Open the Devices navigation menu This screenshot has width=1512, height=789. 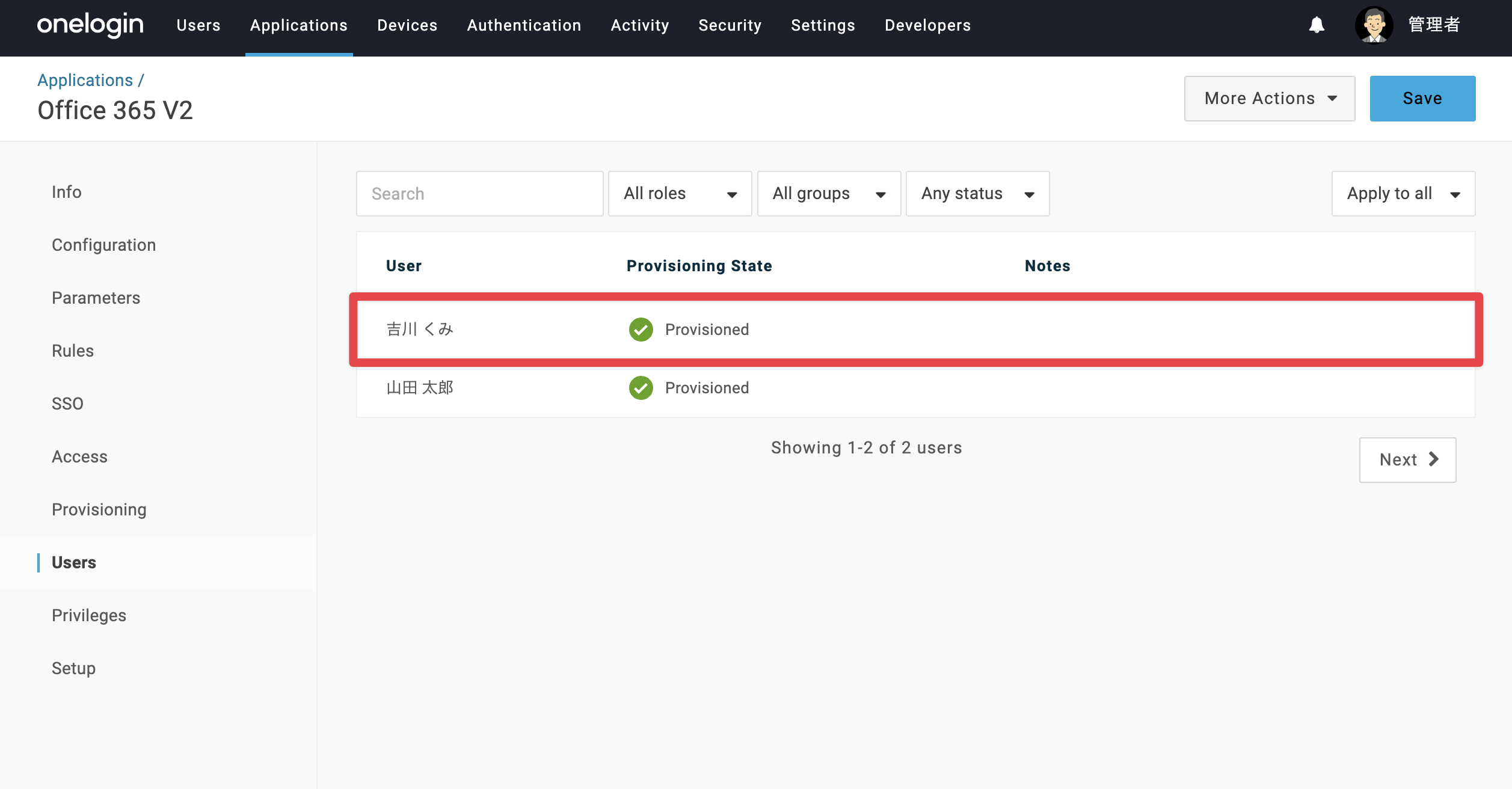407,25
